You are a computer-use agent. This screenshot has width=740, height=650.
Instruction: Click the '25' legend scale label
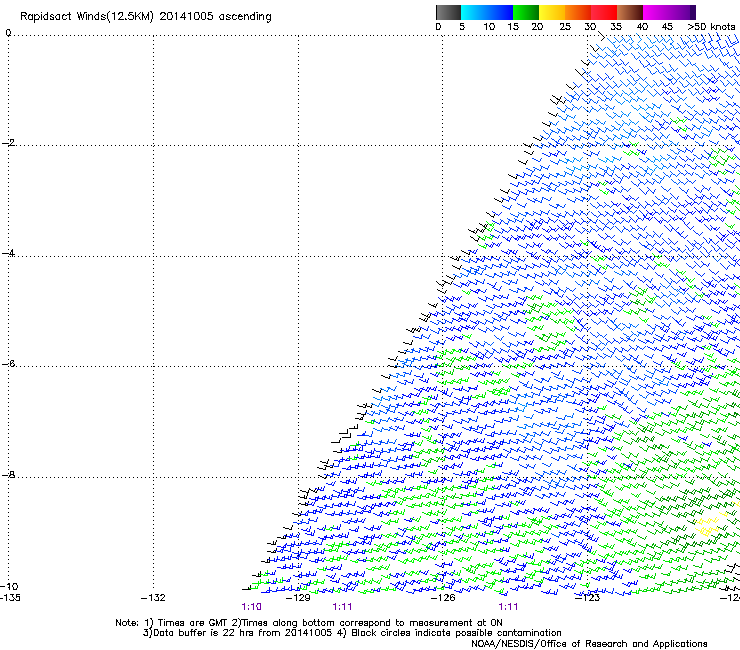(565, 27)
